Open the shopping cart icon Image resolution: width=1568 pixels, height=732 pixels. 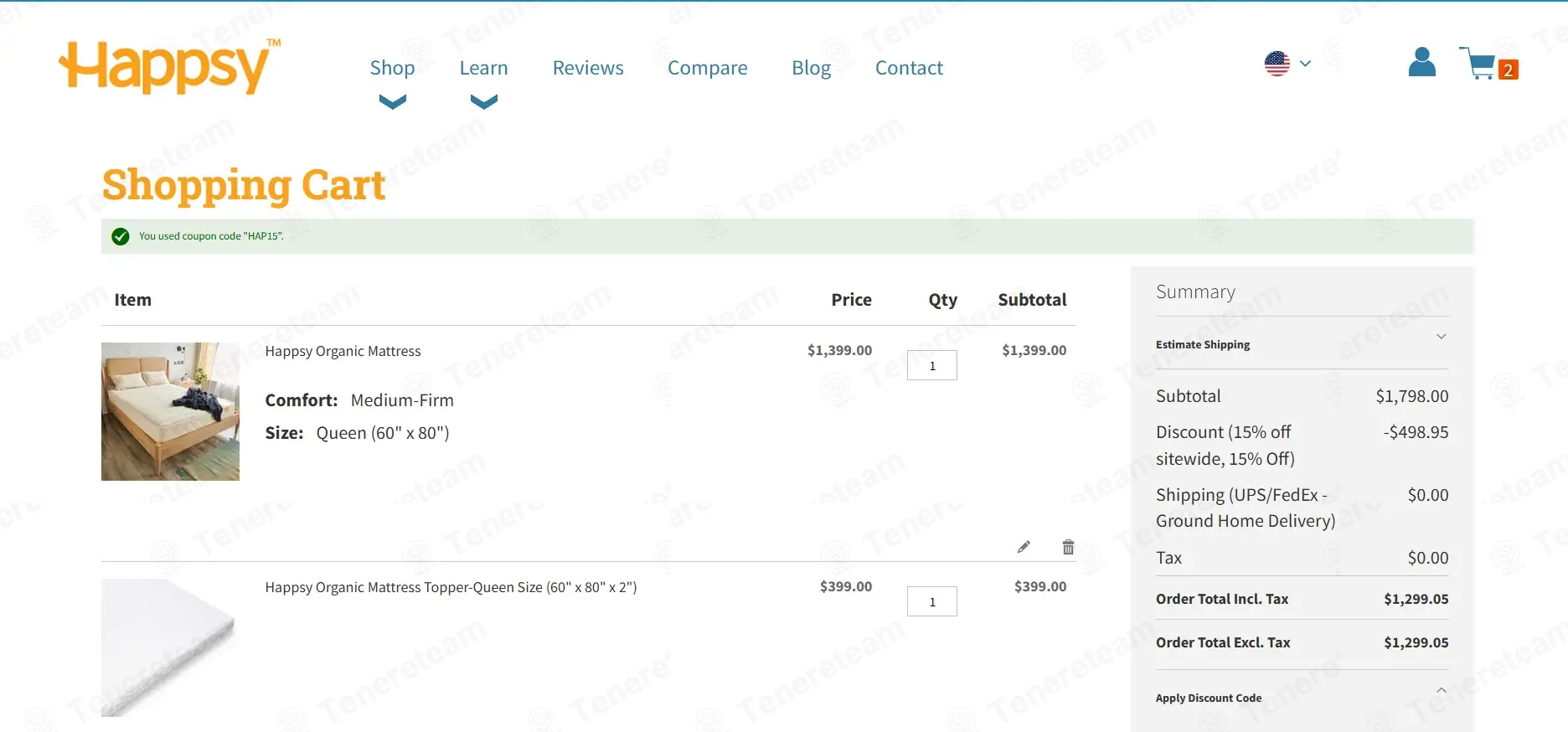(x=1478, y=63)
